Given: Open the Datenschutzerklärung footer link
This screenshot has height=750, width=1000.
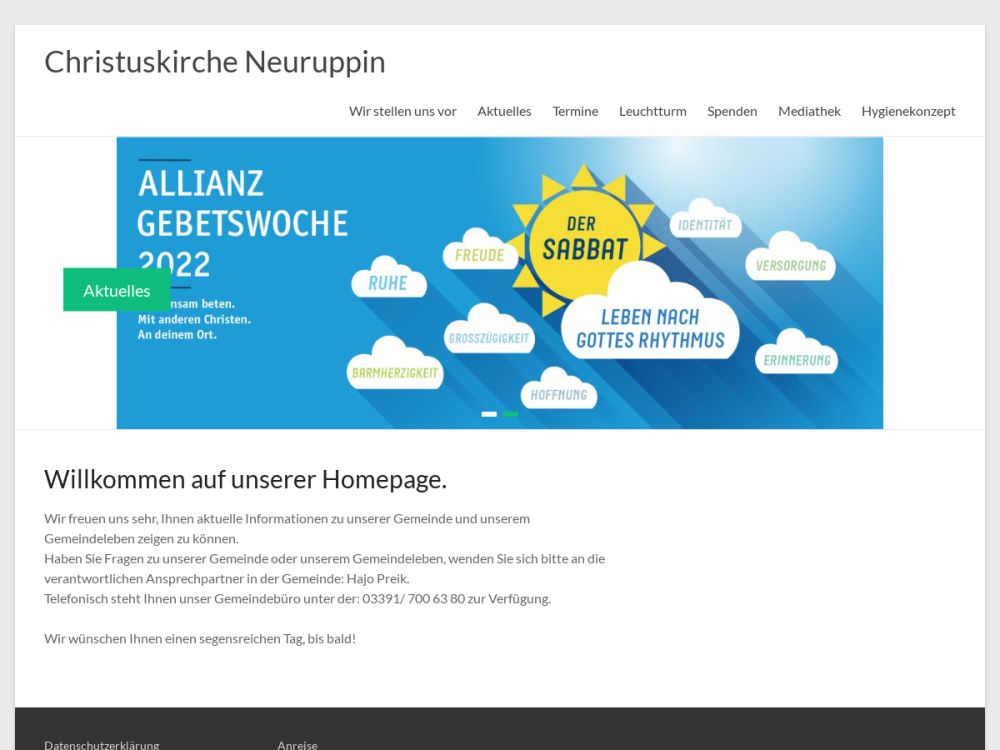Looking at the screenshot, I should click(101, 745).
